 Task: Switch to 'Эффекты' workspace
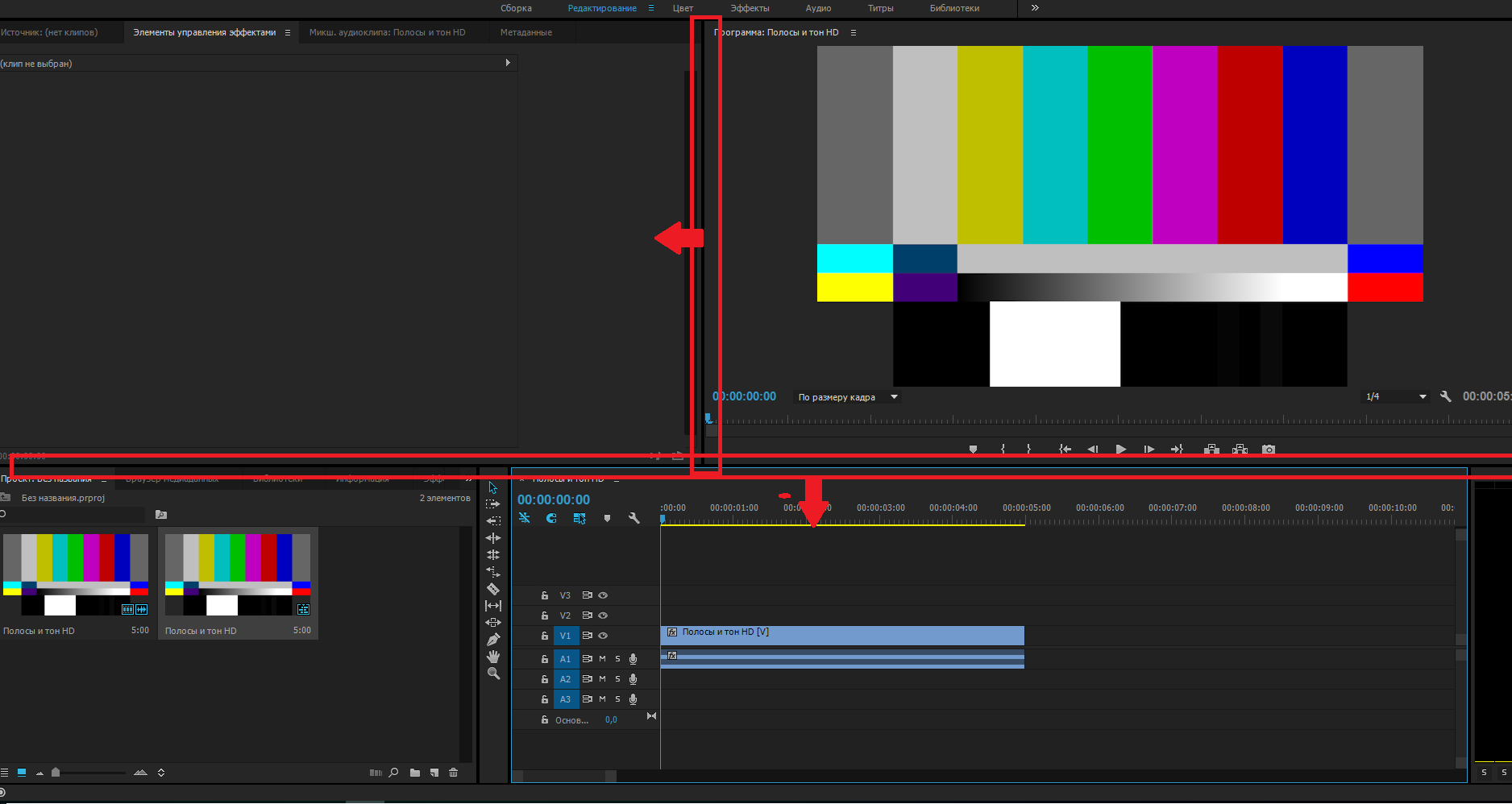click(x=750, y=8)
